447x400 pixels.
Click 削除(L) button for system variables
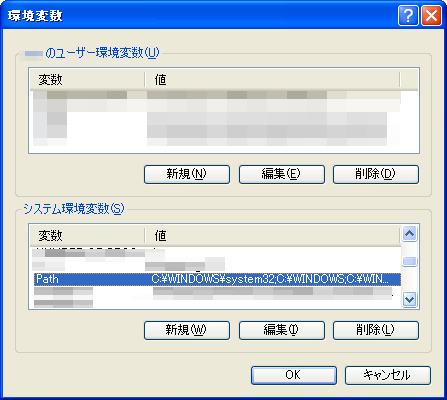[x=376, y=330]
